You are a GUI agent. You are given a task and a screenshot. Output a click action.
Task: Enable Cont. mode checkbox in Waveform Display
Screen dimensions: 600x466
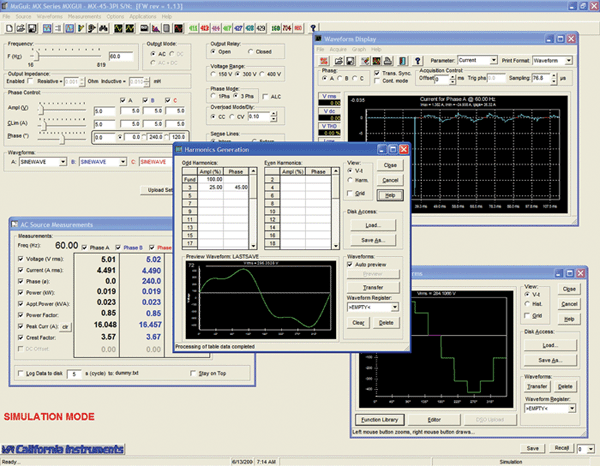click(x=377, y=81)
